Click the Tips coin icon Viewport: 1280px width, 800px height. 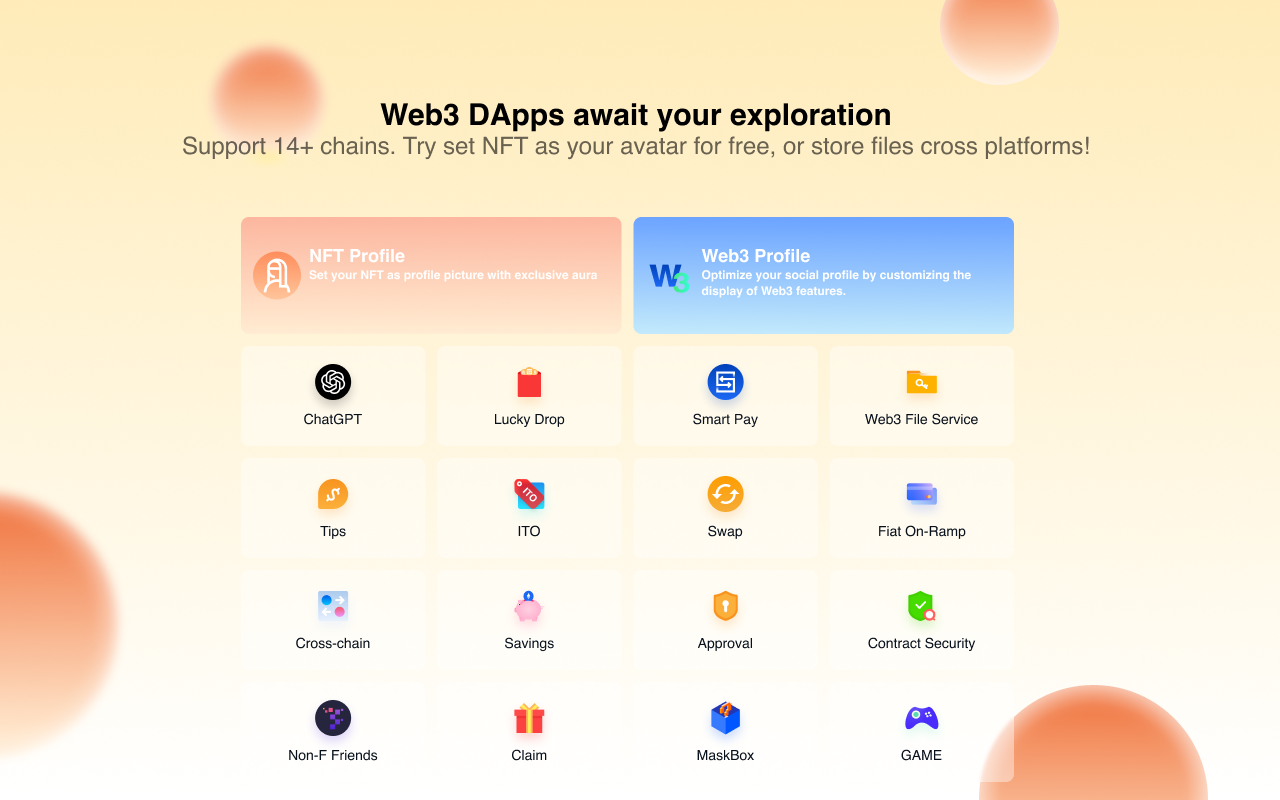(x=332, y=494)
